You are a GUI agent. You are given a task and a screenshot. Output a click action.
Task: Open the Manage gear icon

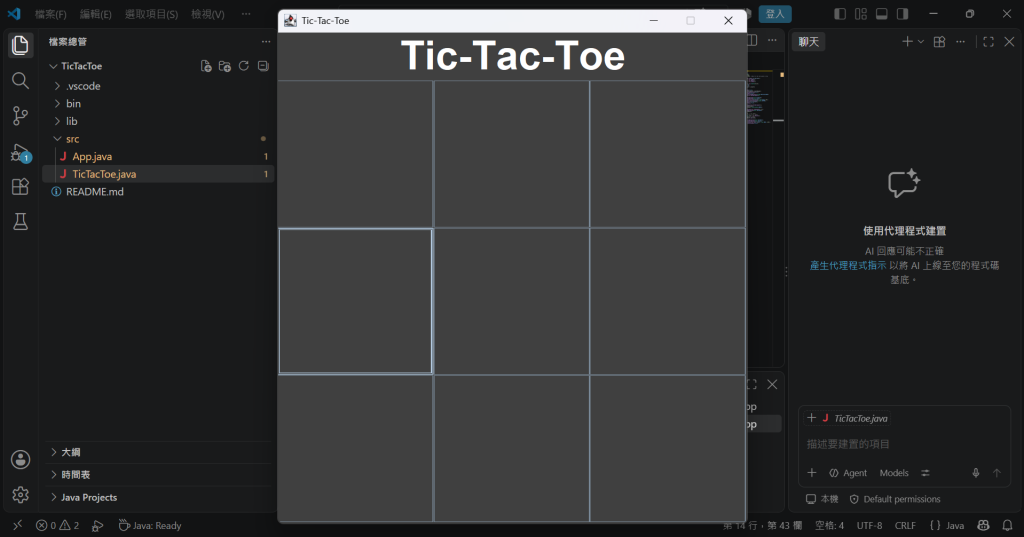tap(20, 495)
